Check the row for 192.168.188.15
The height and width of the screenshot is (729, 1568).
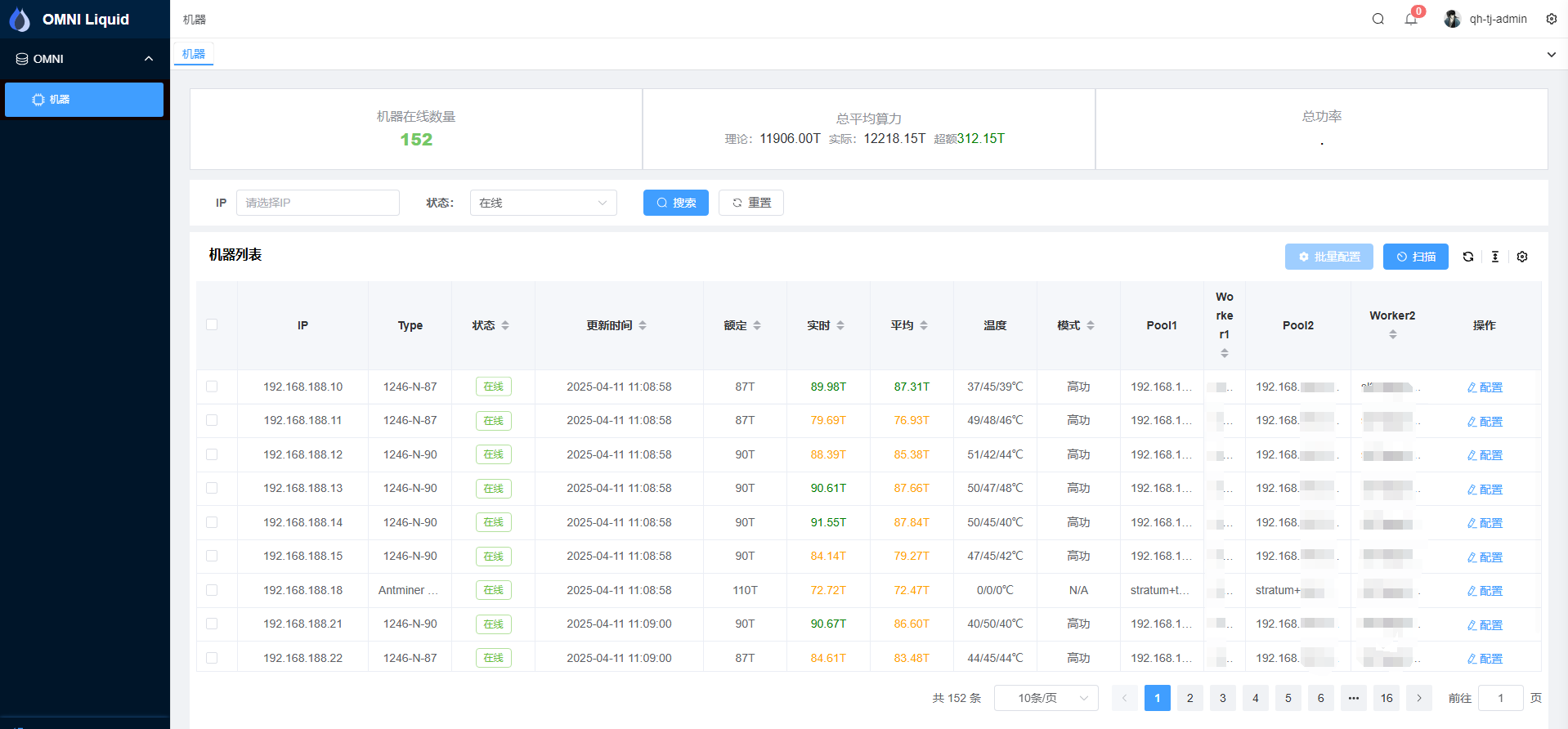pyautogui.click(x=212, y=556)
